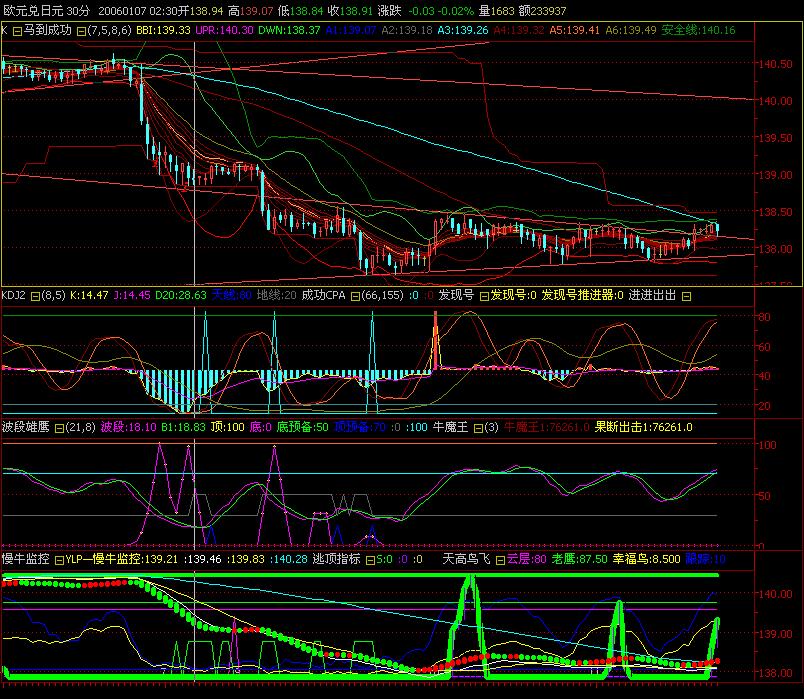Collapse the box icon before 马到成功

point(17,31)
